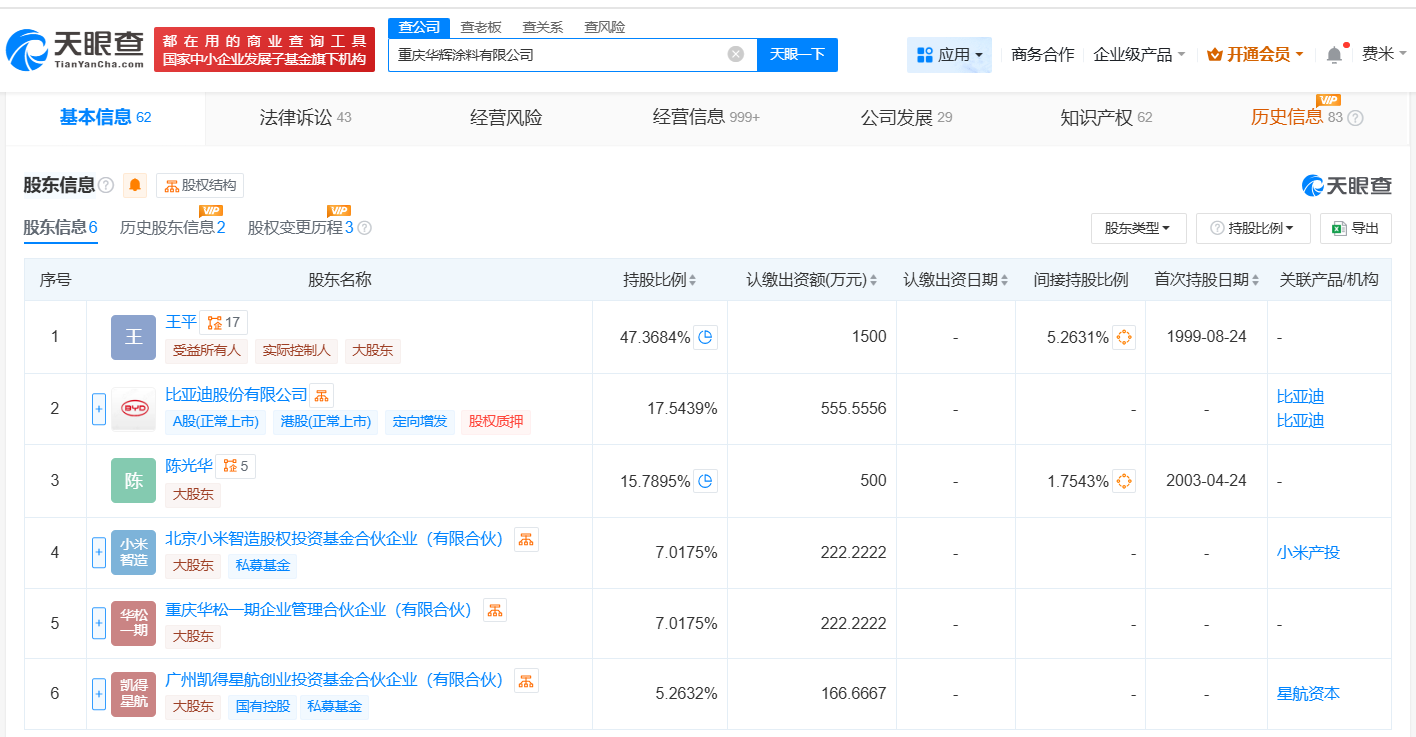
Task: Switch to the 知识产权 tab
Action: tap(1105, 118)
